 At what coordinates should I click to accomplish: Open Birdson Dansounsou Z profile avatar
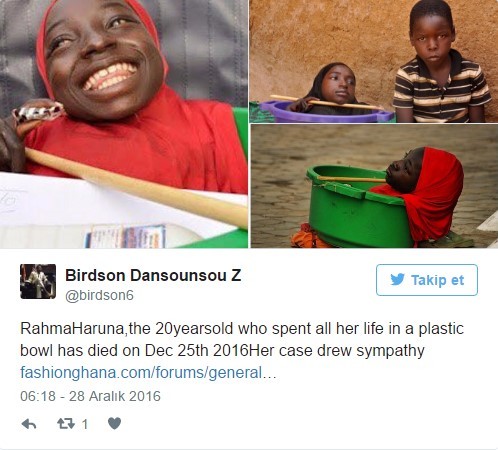(x=38, y=281)
